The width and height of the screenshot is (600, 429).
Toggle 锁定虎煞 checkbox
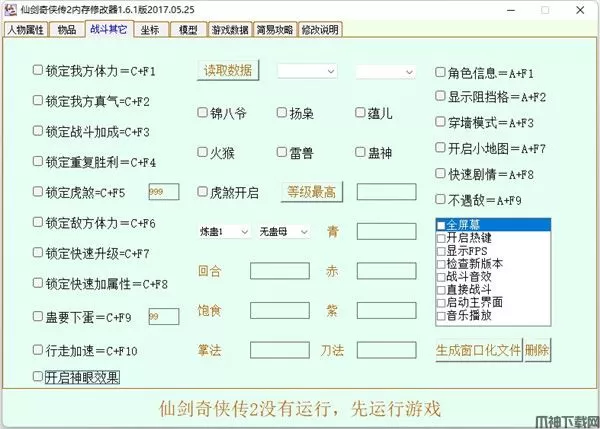pos(38,192)
